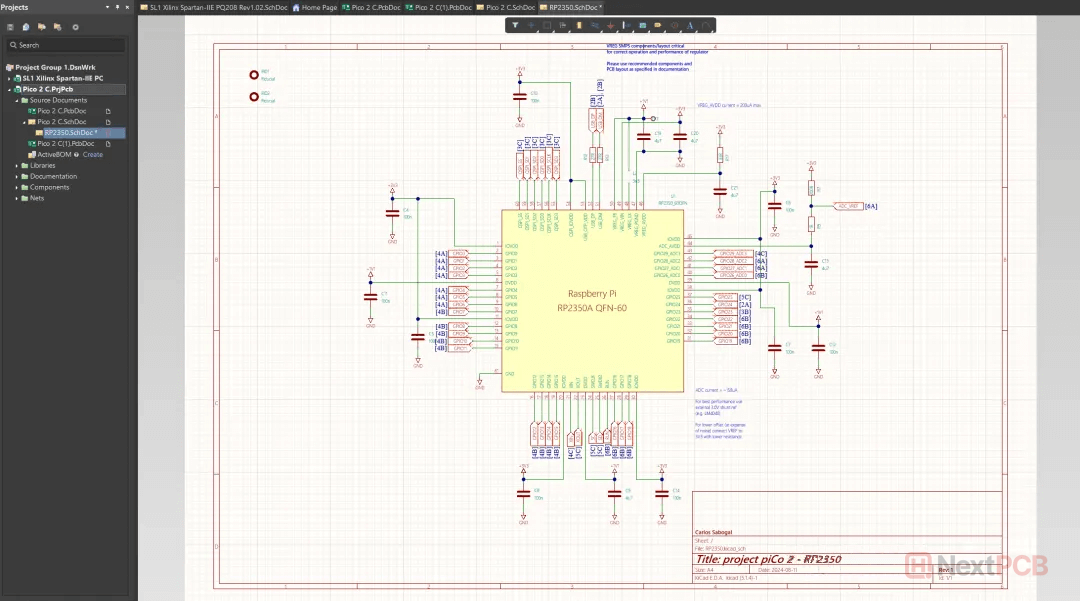
Task: Expand the SL1 Xilinx Spartan-IIE PC project
Action: (9, 78)
